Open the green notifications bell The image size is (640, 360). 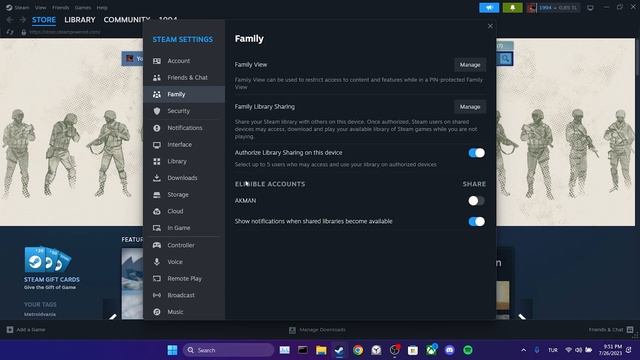[512, 8]
